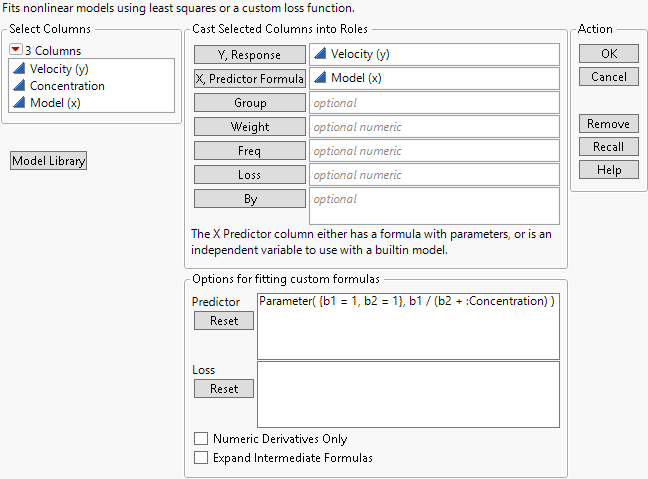Click Model (x) icon in X Predictor field
The width and height of the screenshot is (648, 479).
pos(319,78)
